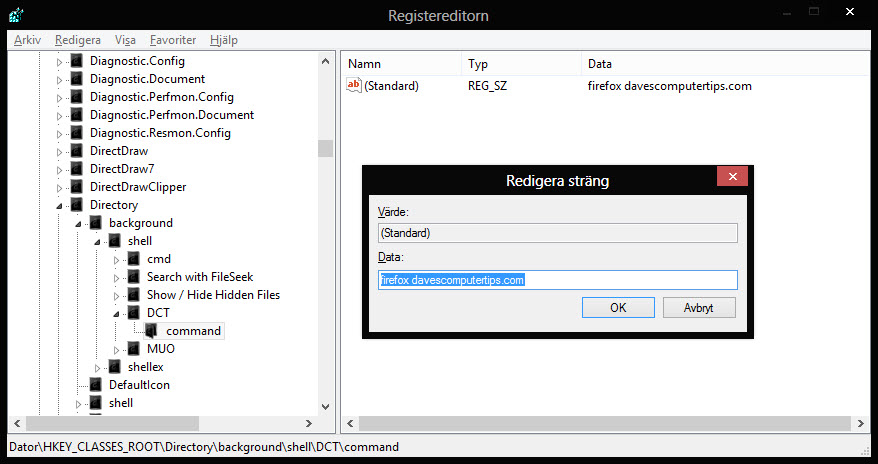878x464 pixels.
Task: Click the DirectDraw7 folder icon
Action: pyautogui.click(x=77, y=169)
